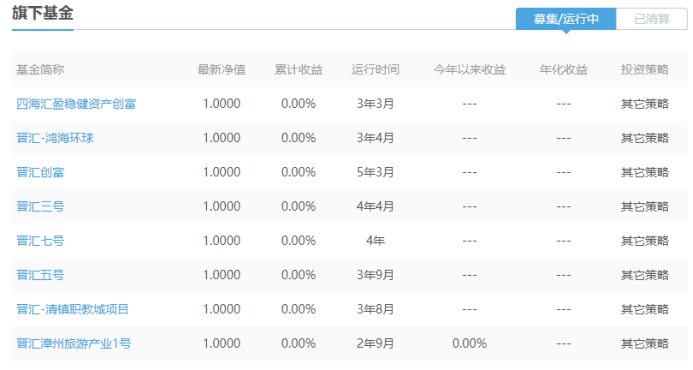Select the 2年9月 runtime of 晋汇漳州旅游产业1号
Screen dimensions: 693x370
coord(375,343)
